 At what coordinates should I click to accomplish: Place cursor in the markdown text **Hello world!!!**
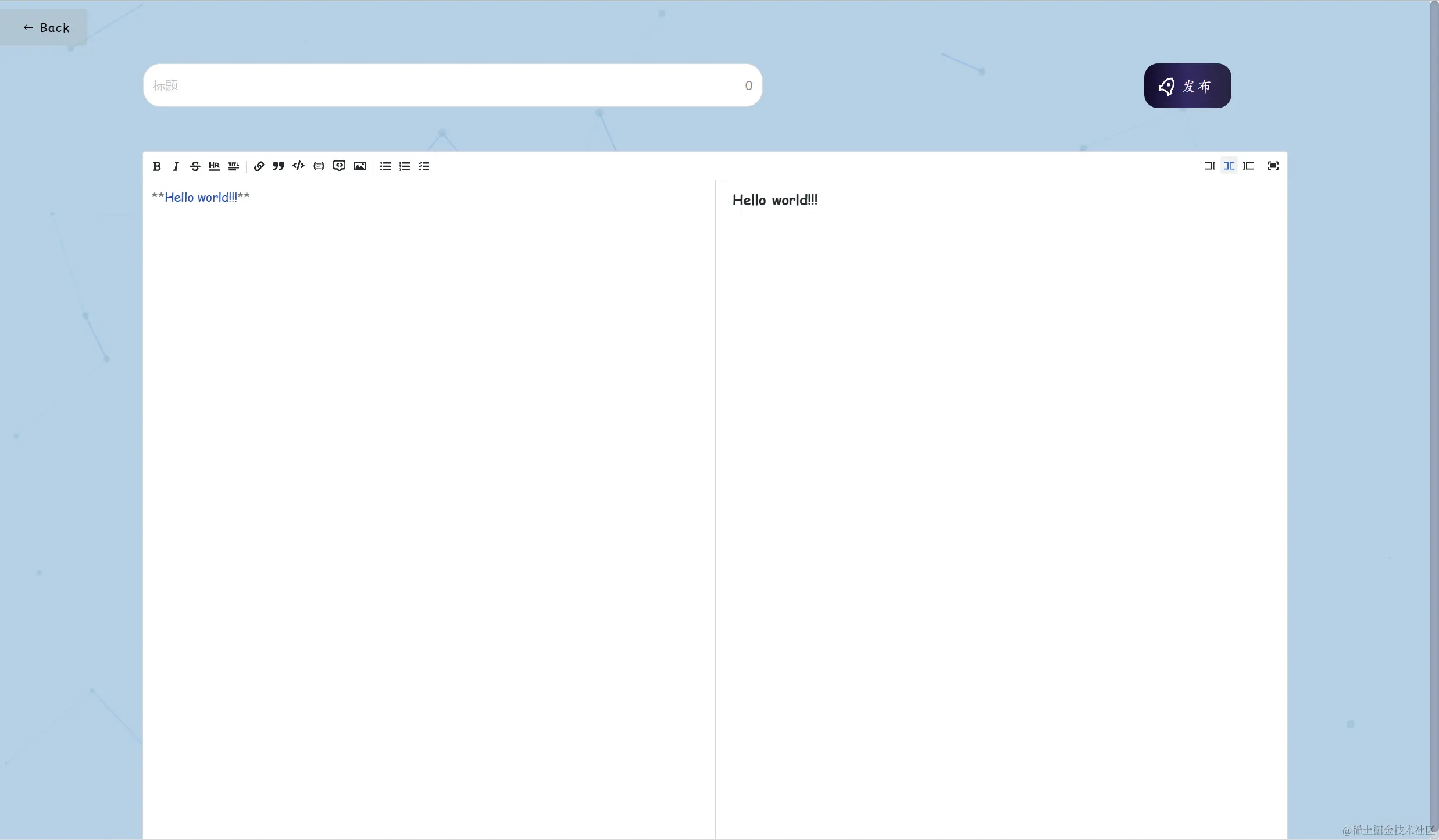(201, 198)
